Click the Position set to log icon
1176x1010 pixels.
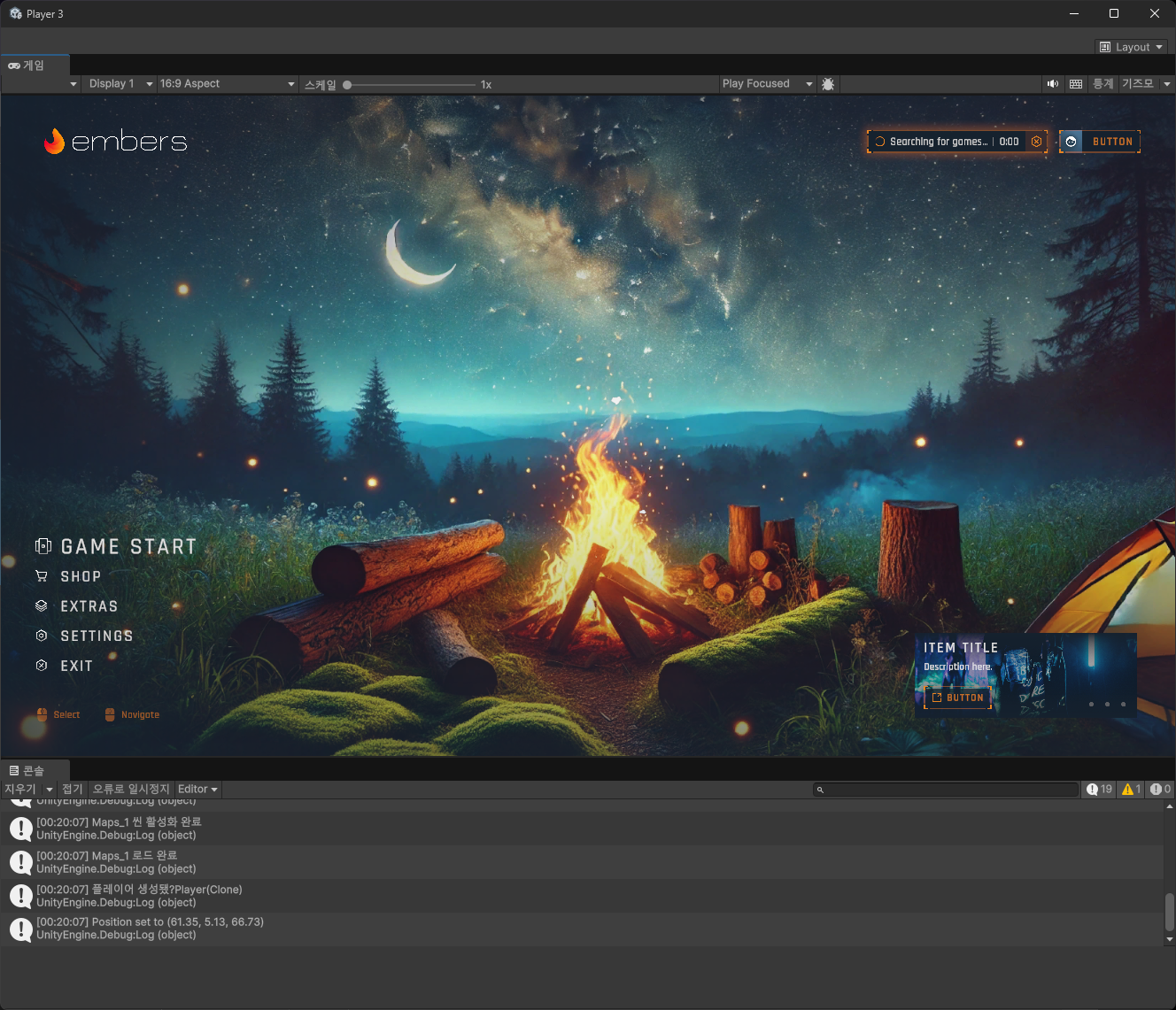point(21,929)
